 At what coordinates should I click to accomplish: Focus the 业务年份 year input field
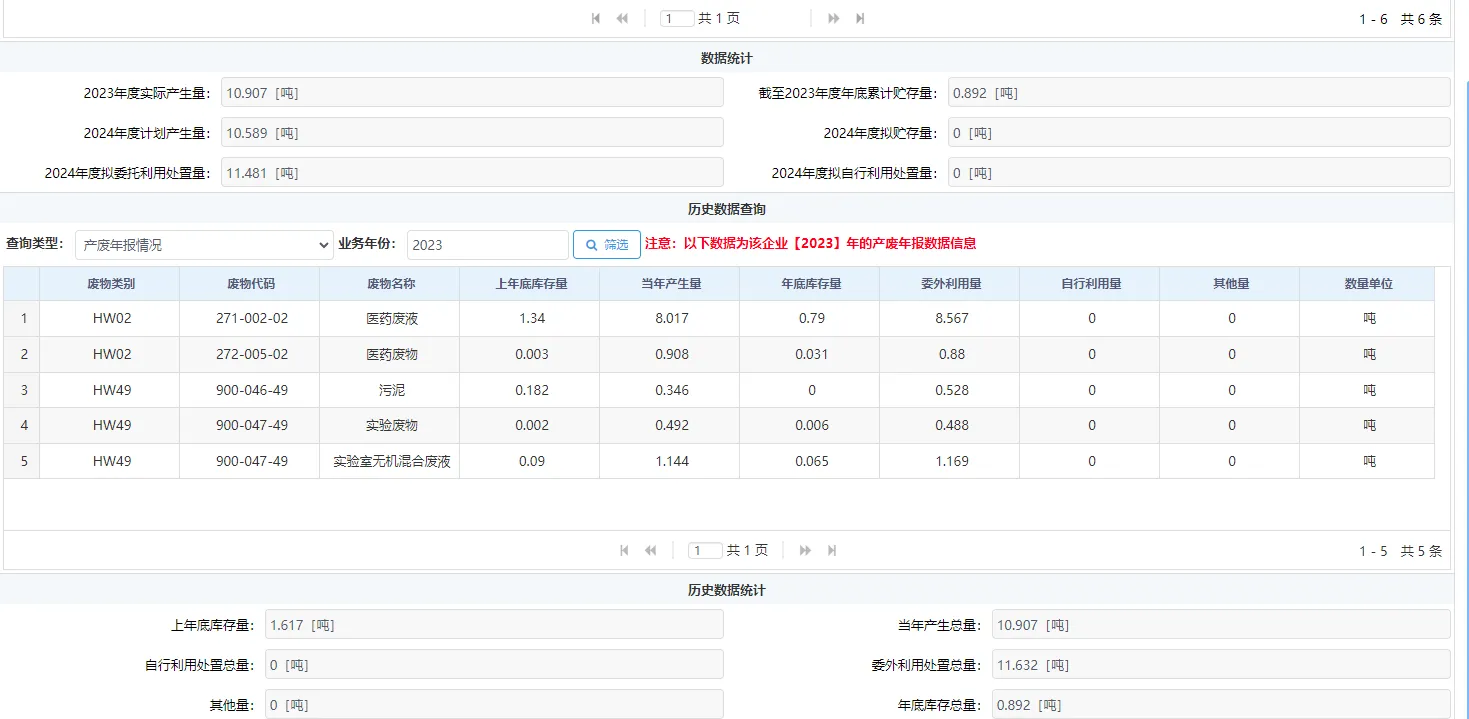tap(487, 244)
